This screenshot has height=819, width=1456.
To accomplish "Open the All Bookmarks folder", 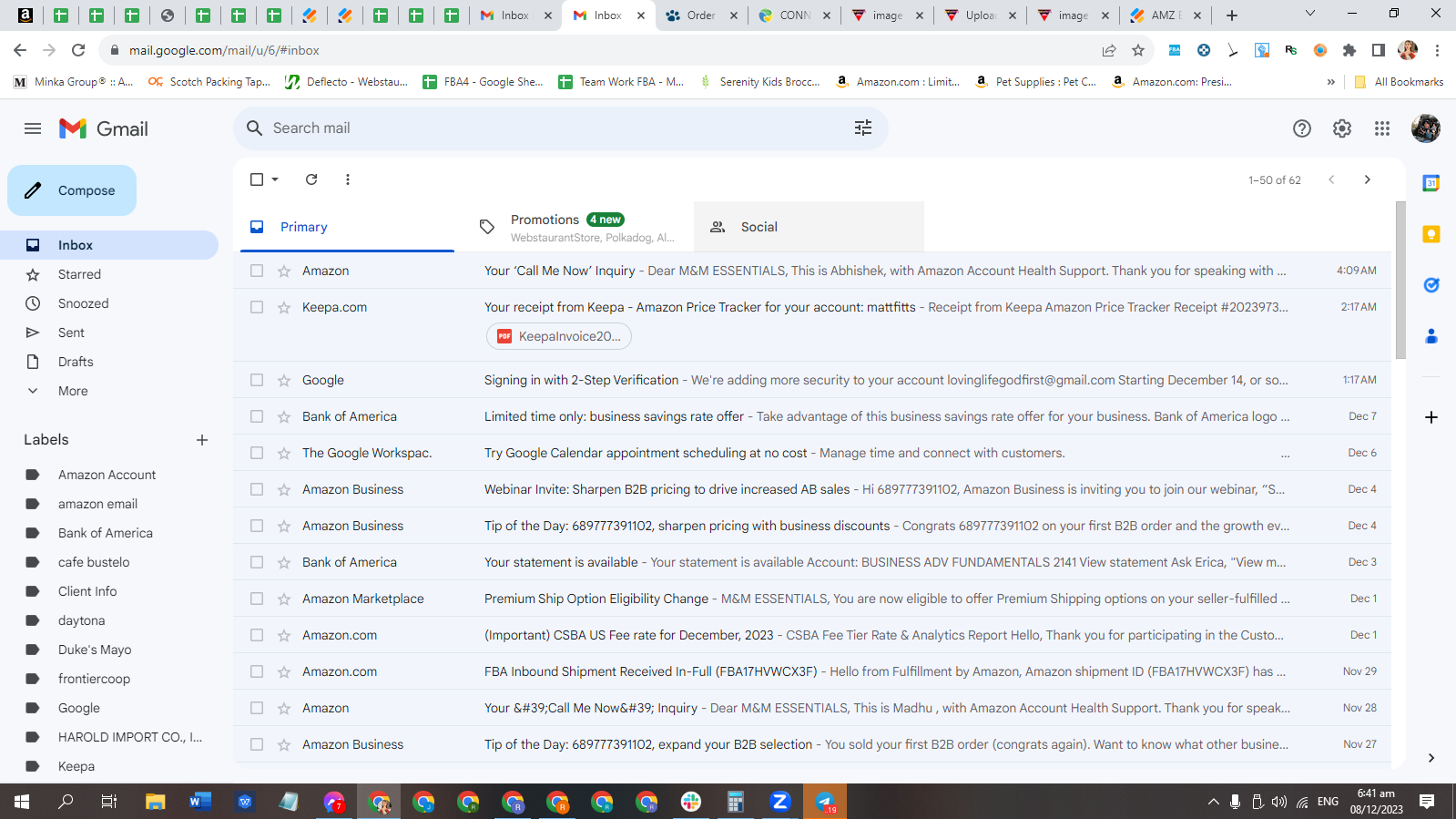I will pos(1399,82).
